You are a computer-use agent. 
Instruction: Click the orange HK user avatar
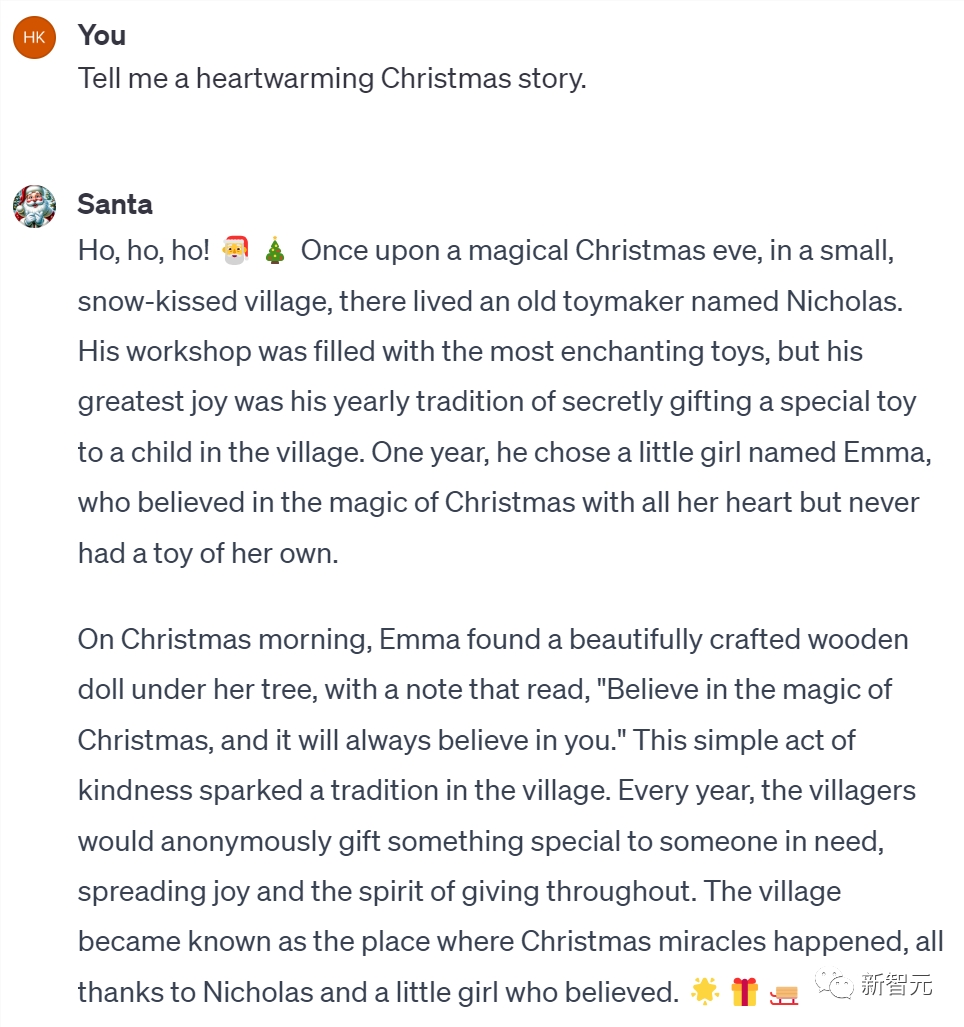tap(34, 37)
